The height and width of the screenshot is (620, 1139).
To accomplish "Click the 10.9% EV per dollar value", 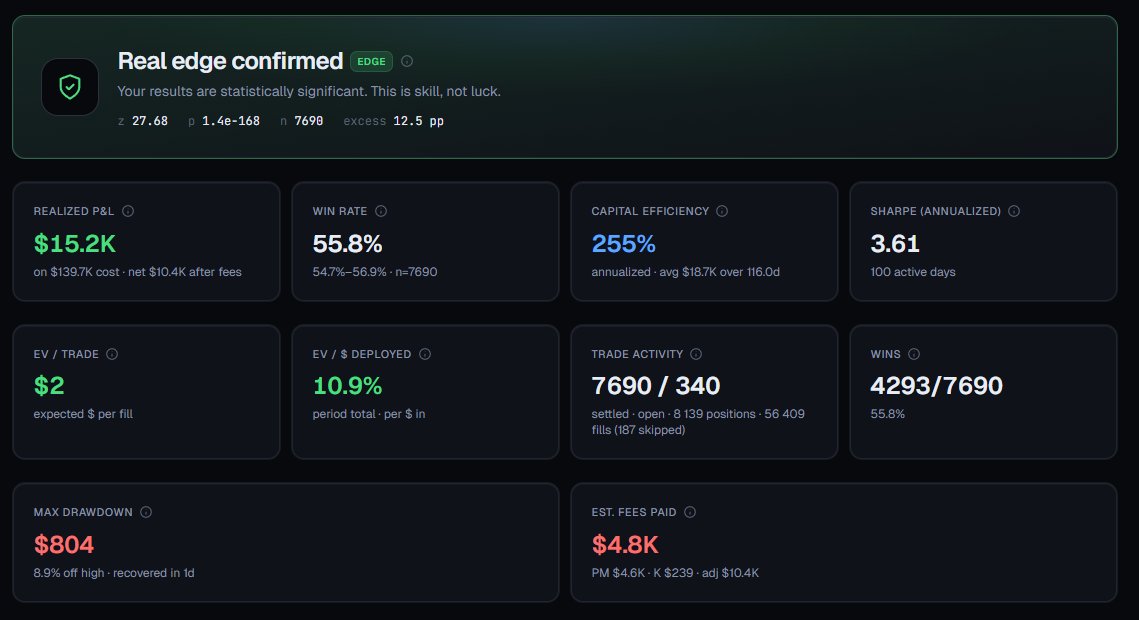I will (x=347, y=386).
